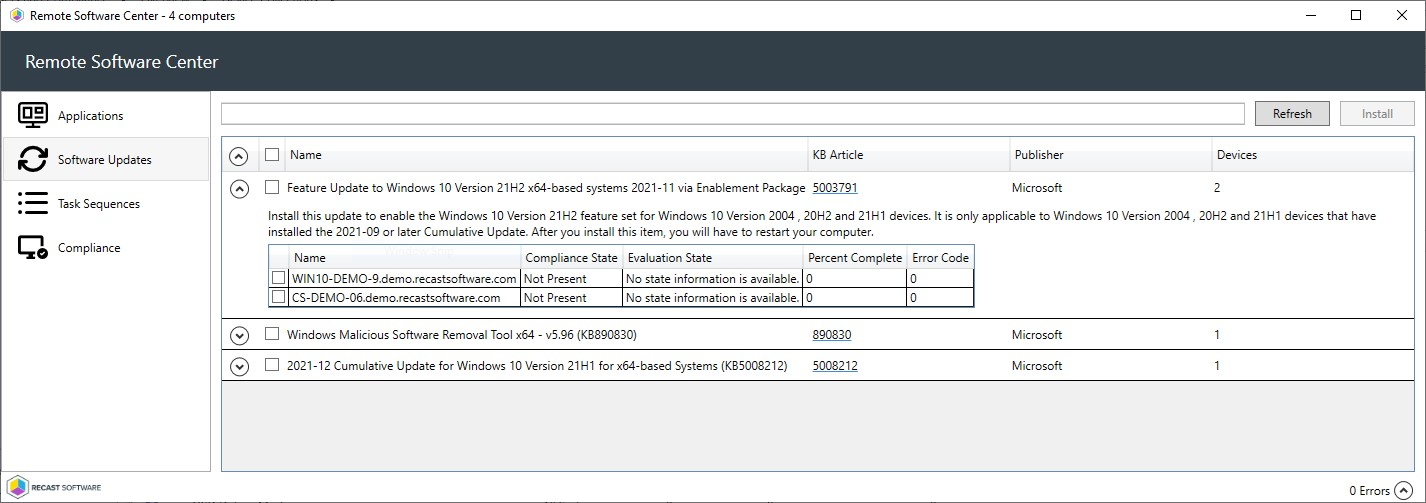Expand the 2021-12 Cumulative Update row
The width and height of the screenshot is (1426, 503).
(x=239, y=367)
